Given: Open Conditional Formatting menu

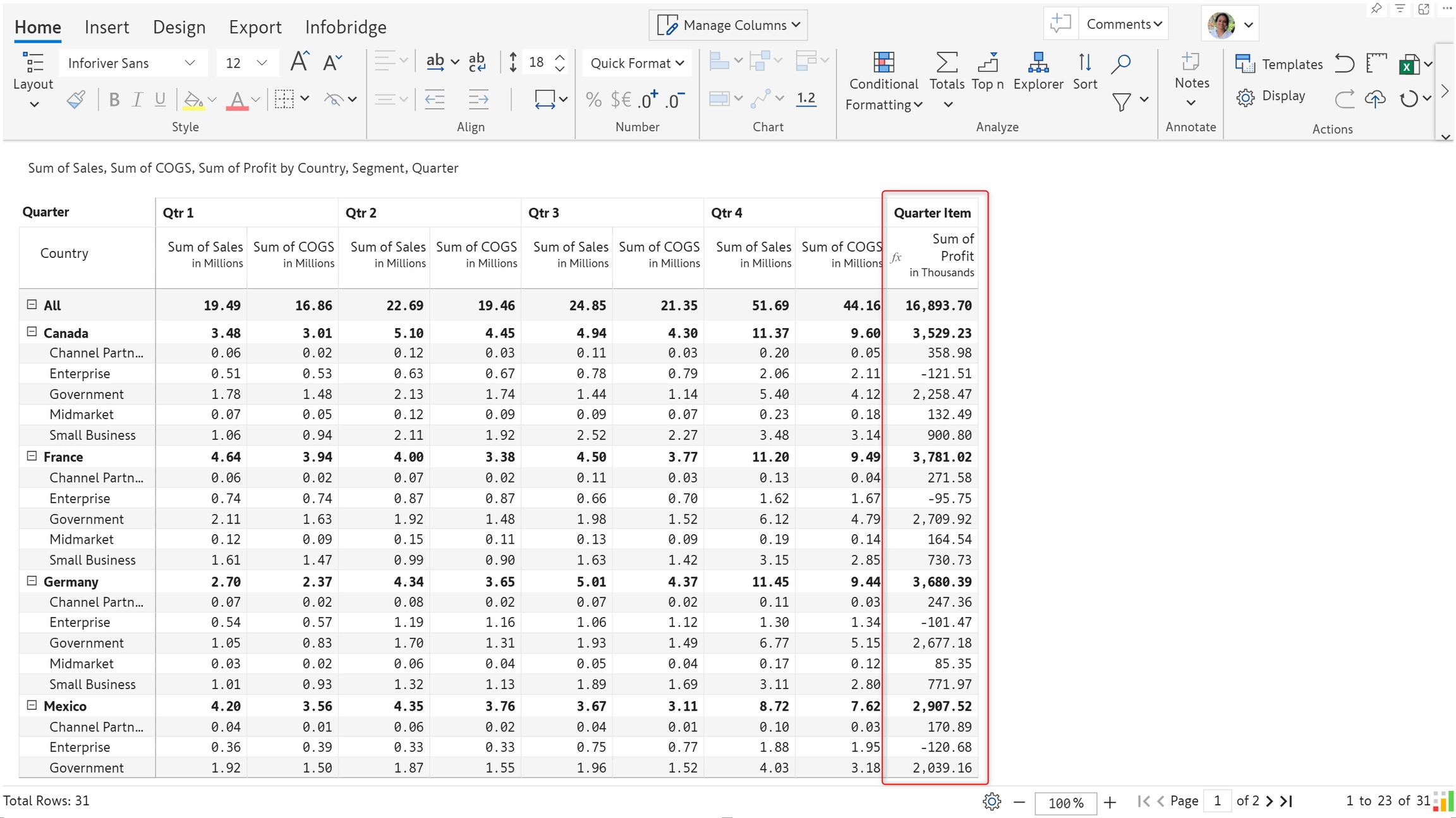Looking at the screenshot, I should tap(883, 82).
